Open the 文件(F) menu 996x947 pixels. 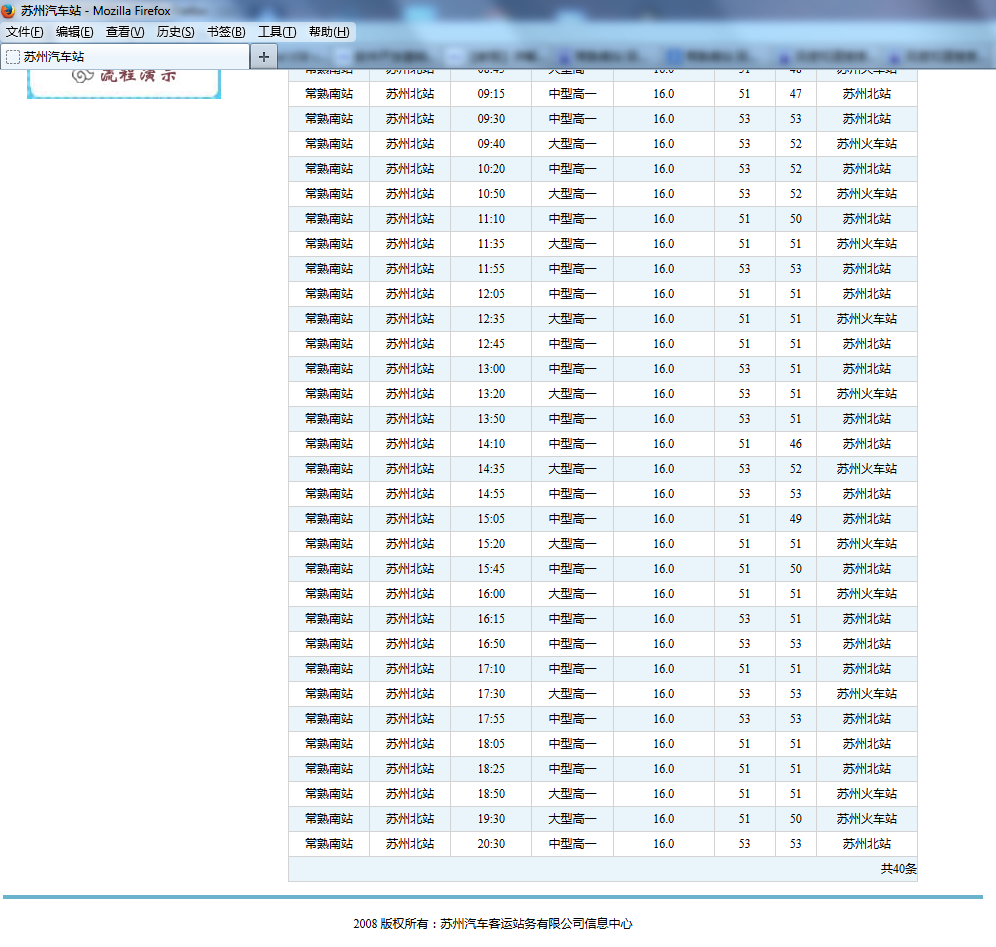tap(25, 32)
